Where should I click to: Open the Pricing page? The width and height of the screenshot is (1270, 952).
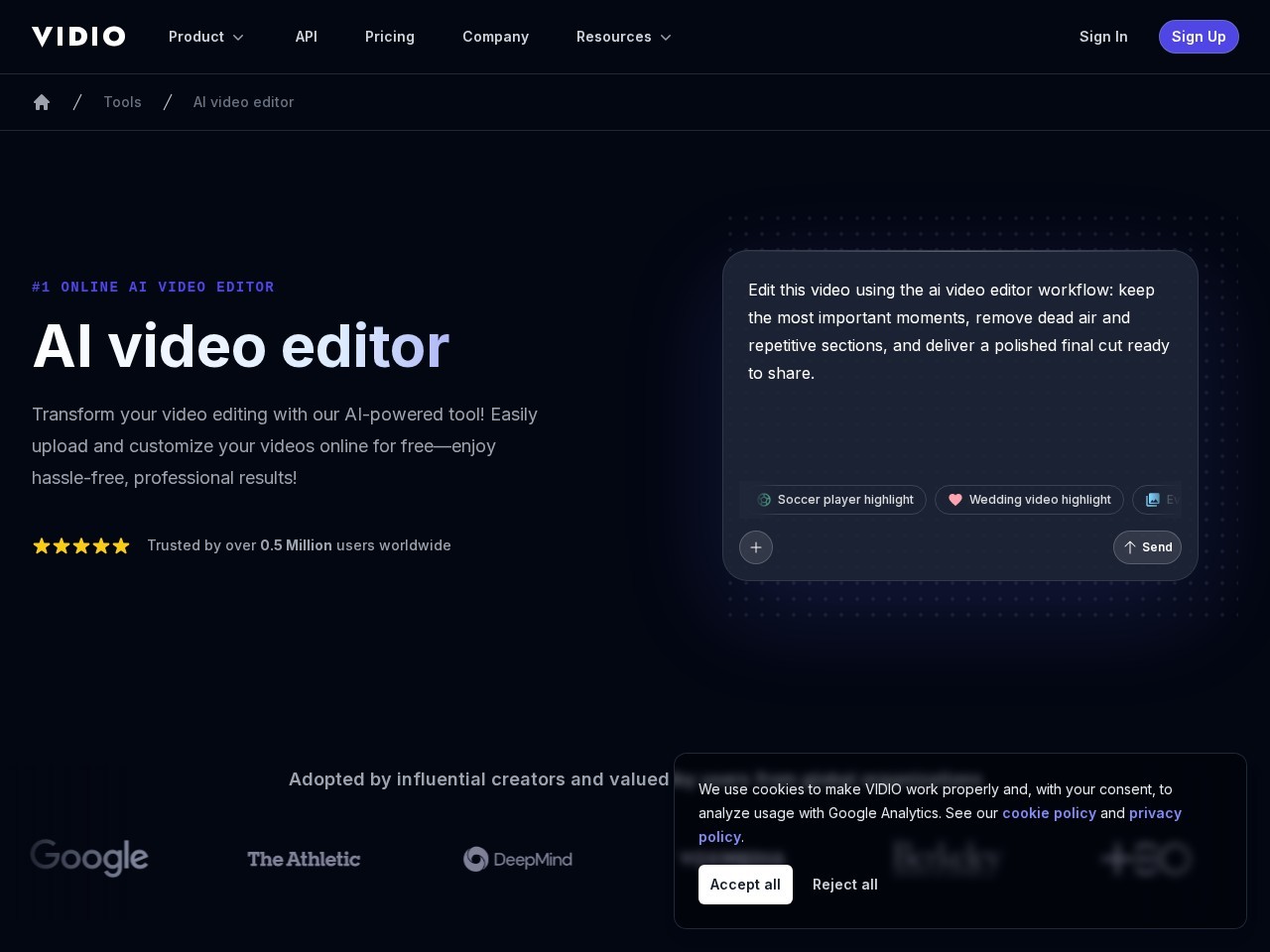point(390,37)
